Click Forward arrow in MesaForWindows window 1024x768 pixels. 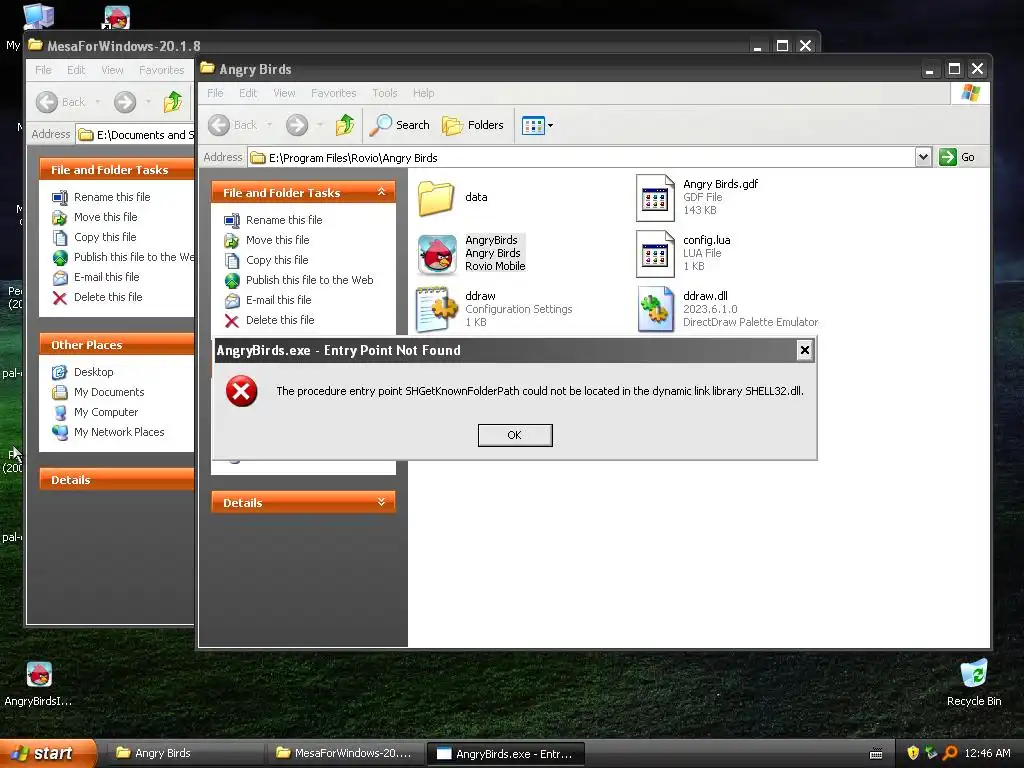125,102
